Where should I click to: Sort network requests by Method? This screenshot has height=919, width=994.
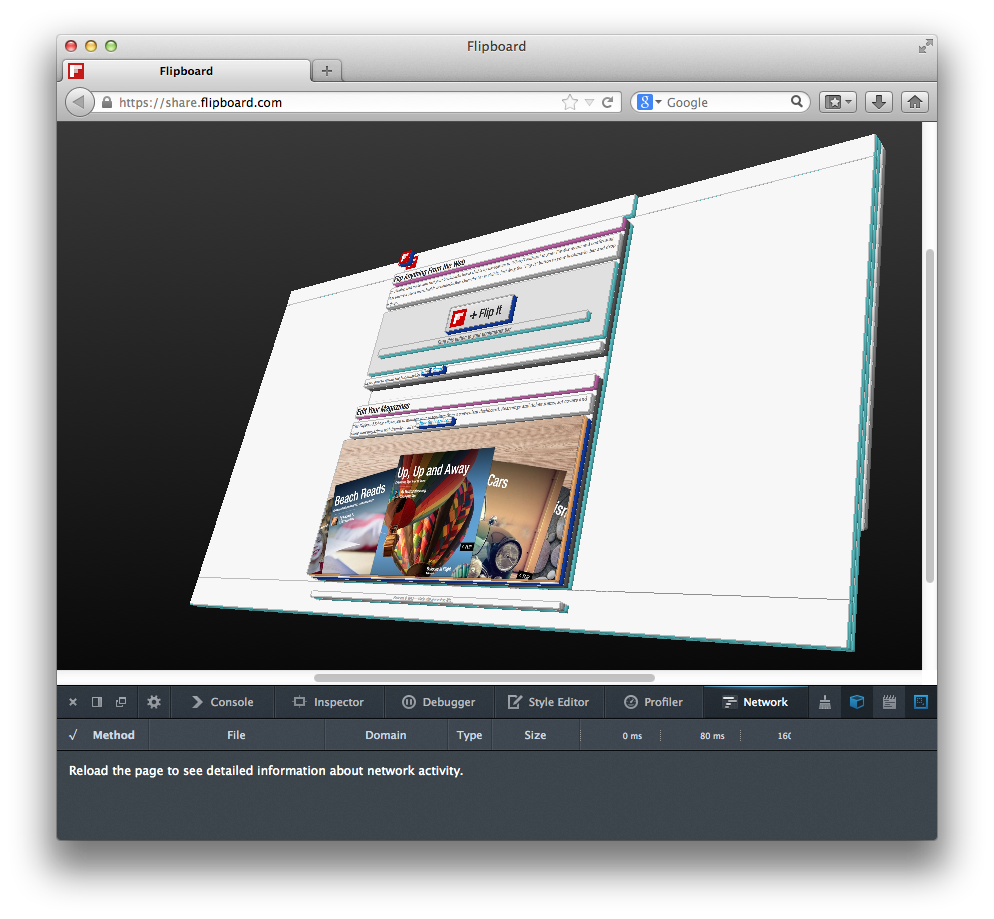(x=113, y=735)
